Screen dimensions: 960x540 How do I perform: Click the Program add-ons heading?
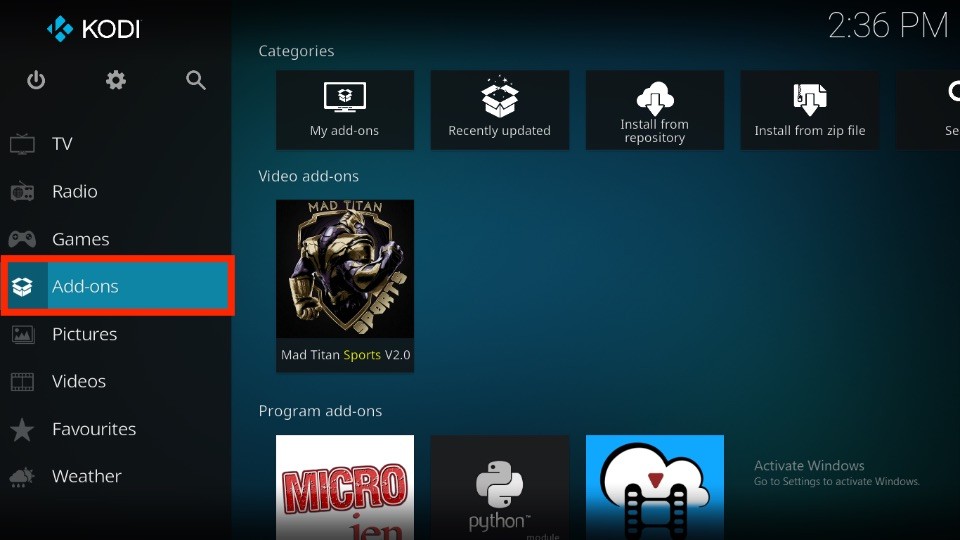(x=320, y=411)
